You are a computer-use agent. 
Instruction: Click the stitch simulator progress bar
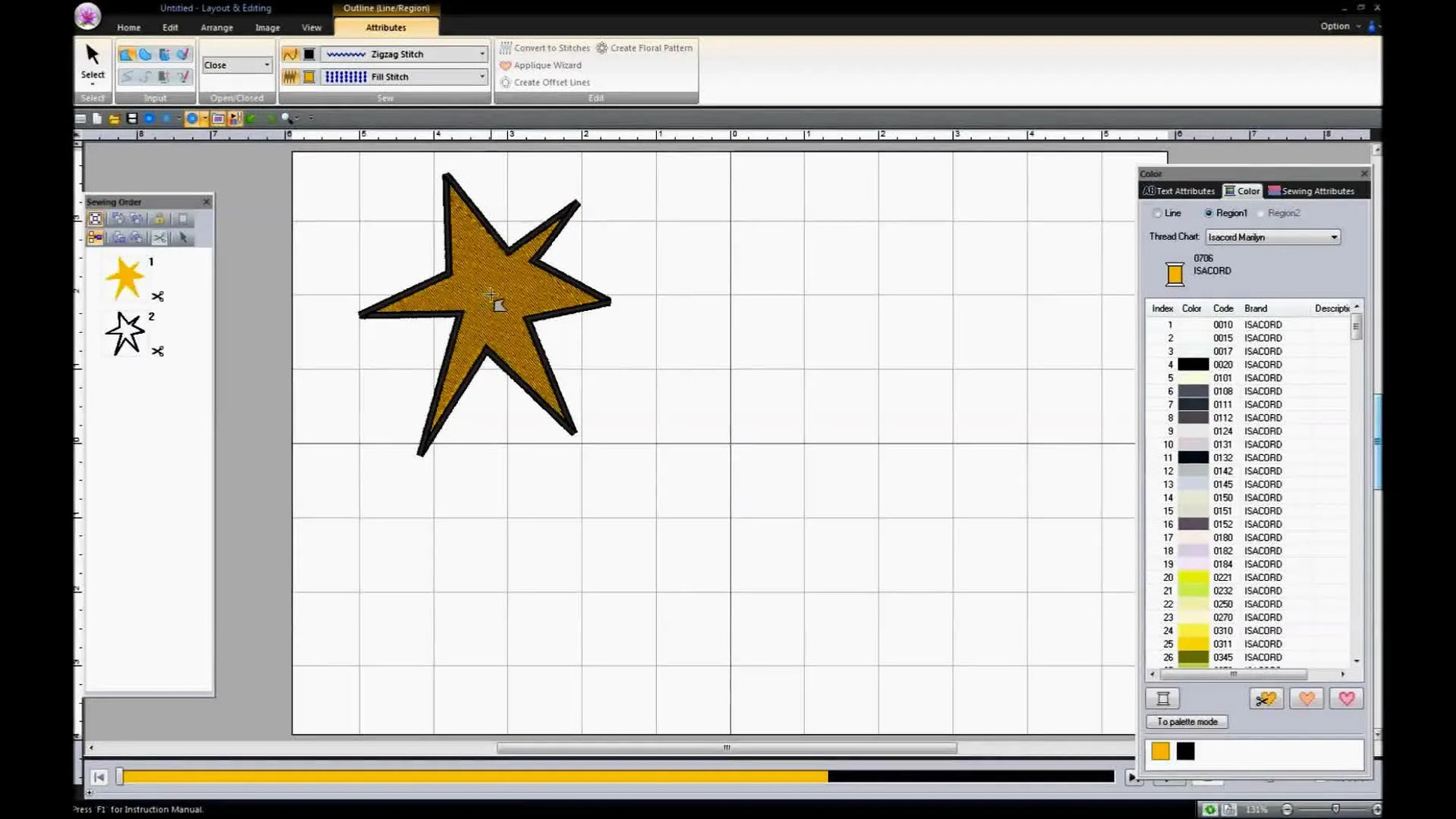(618, 776)
